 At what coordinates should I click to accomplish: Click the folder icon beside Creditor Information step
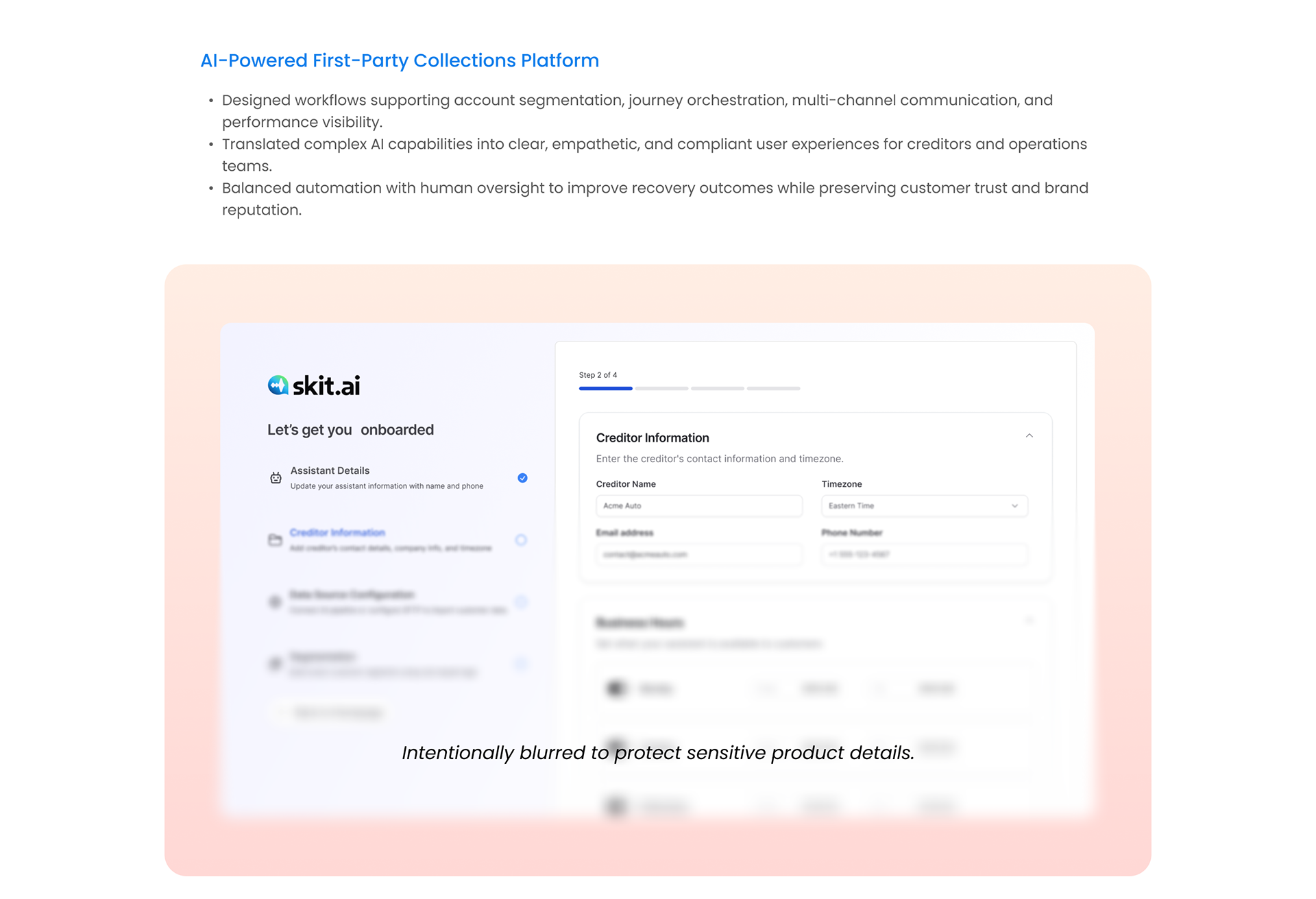pos(275,540)
